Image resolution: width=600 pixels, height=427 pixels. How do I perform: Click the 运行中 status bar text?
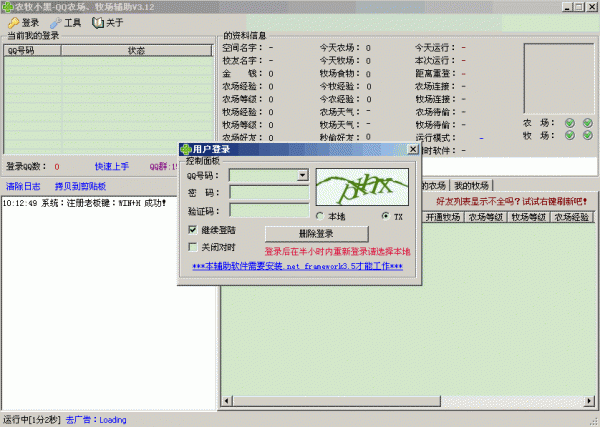coord(31,420)
